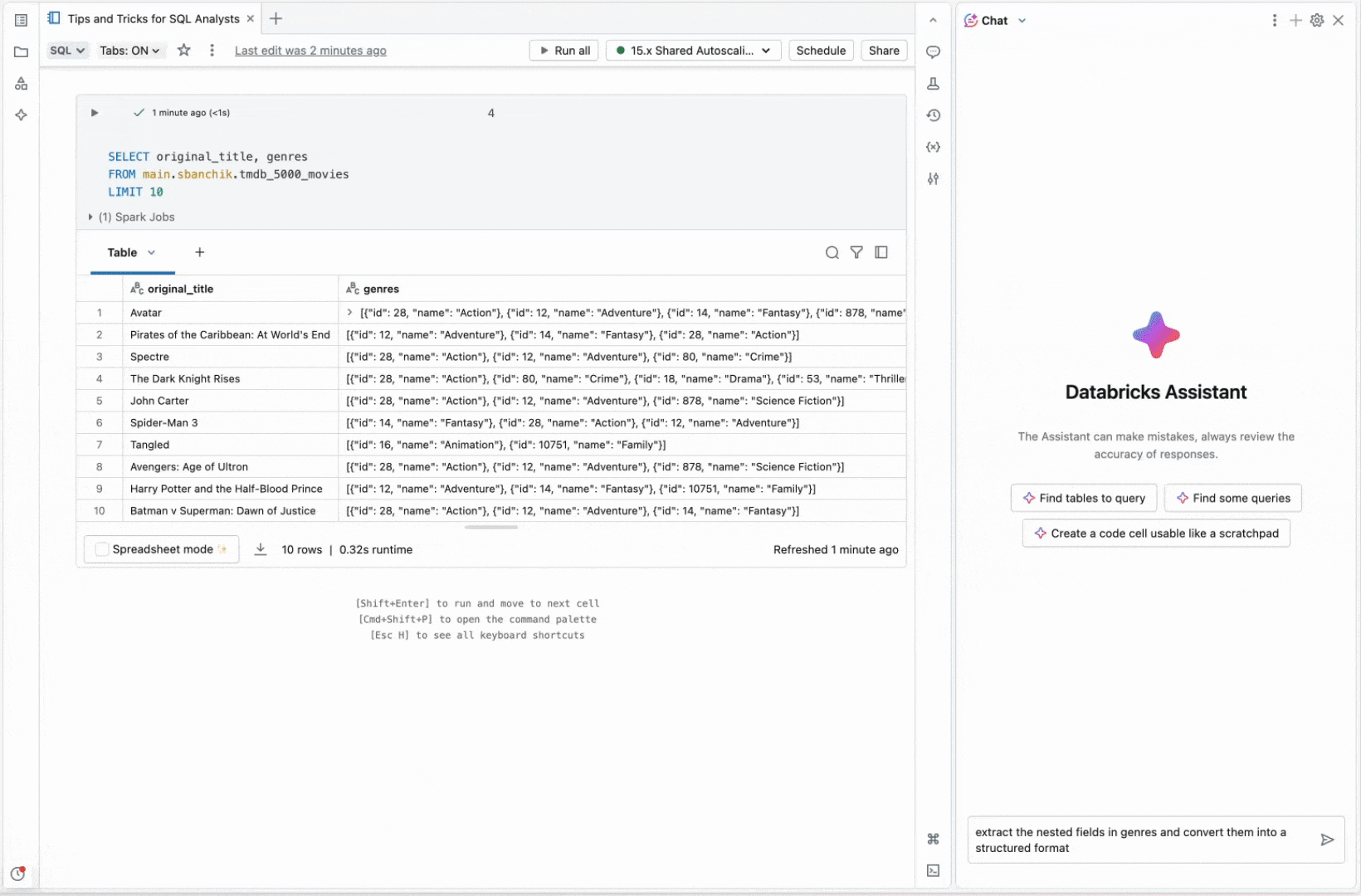
Task: Open the catalog schema browser
Action: click(21, 82)
